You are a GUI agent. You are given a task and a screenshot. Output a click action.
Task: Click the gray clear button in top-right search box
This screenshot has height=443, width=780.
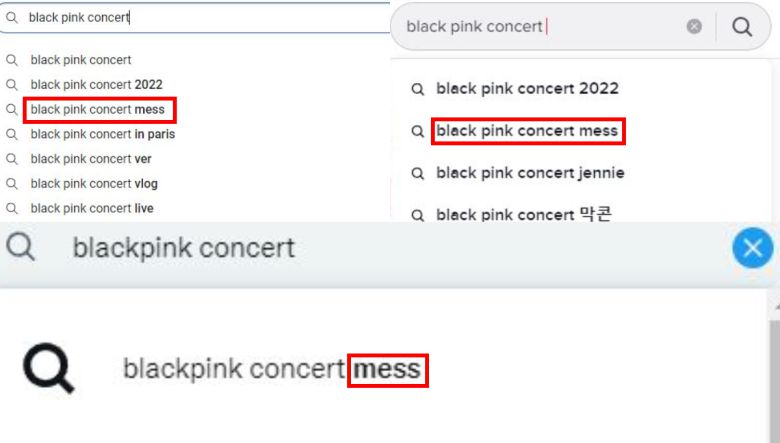(694, 27)
